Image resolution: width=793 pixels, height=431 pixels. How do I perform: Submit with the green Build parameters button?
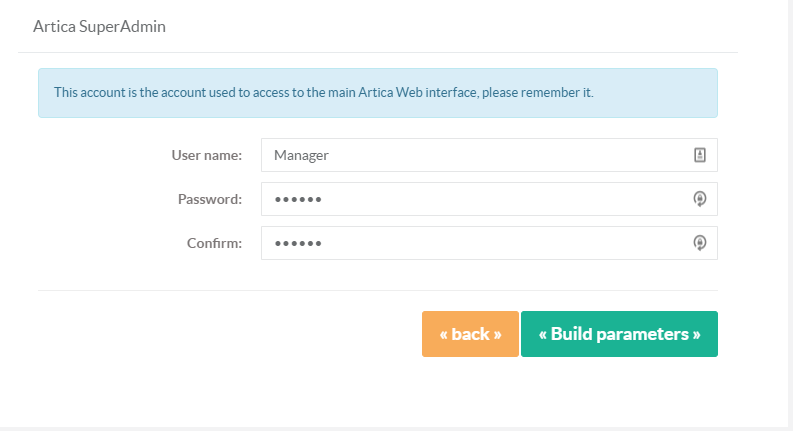619,334
